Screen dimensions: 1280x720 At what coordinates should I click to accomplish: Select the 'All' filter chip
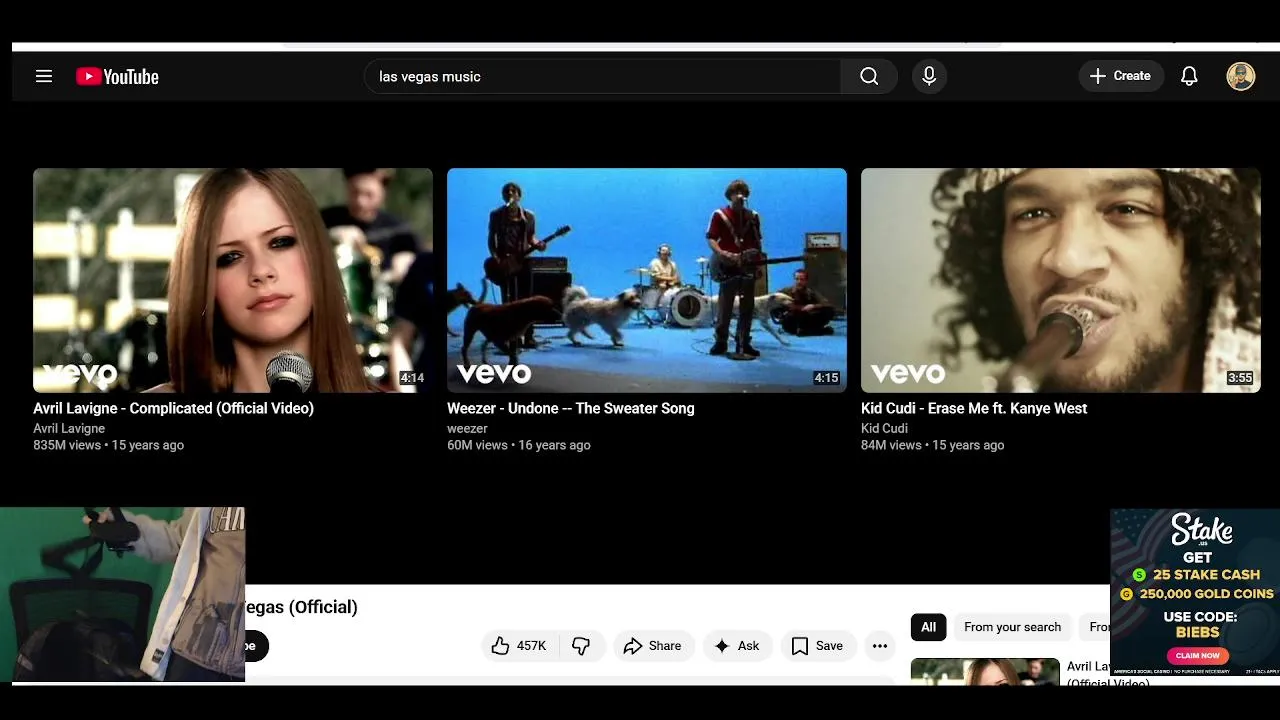pyautogui.click(x=928, y=627)
